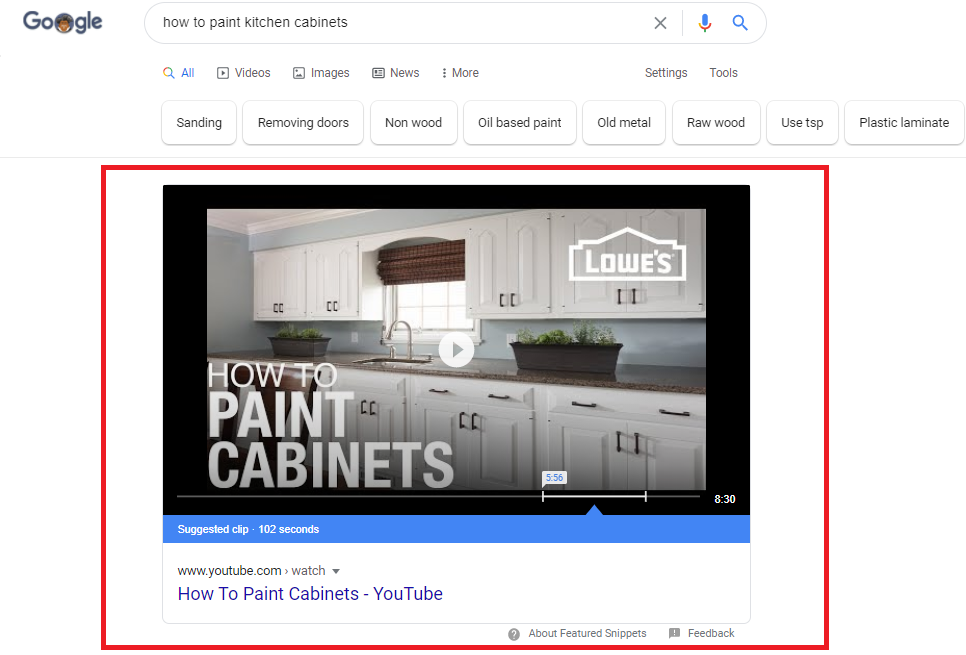This screenshot has height=655, width=966.
Task: Click the Feedback link
Action: coord(711,633)
